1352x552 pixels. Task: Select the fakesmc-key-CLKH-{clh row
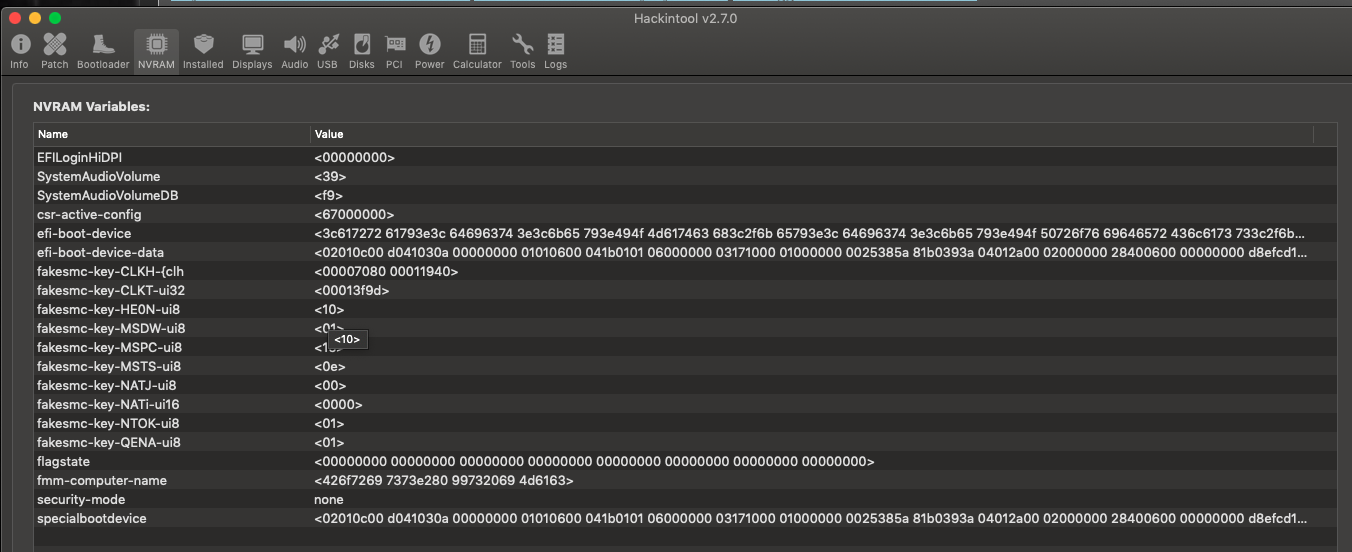point(685,272)
